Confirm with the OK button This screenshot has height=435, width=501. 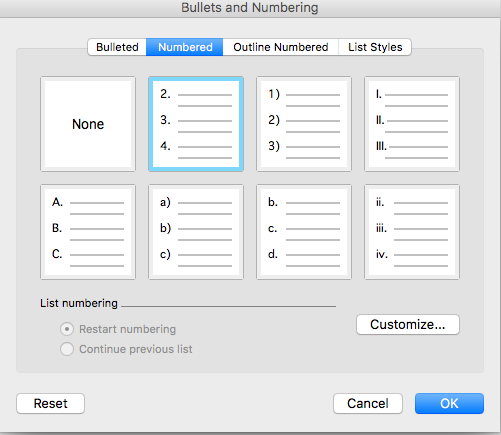449,403
